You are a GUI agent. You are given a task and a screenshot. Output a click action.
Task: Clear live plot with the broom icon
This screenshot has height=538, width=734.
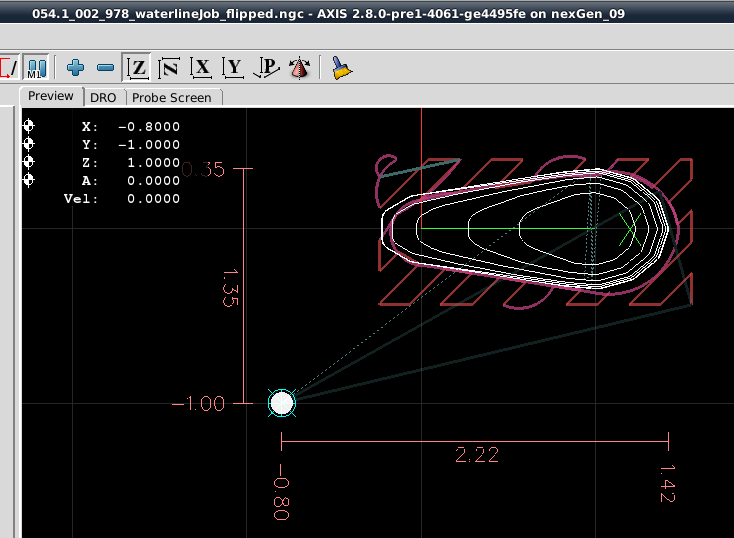(x=343, y=68)
